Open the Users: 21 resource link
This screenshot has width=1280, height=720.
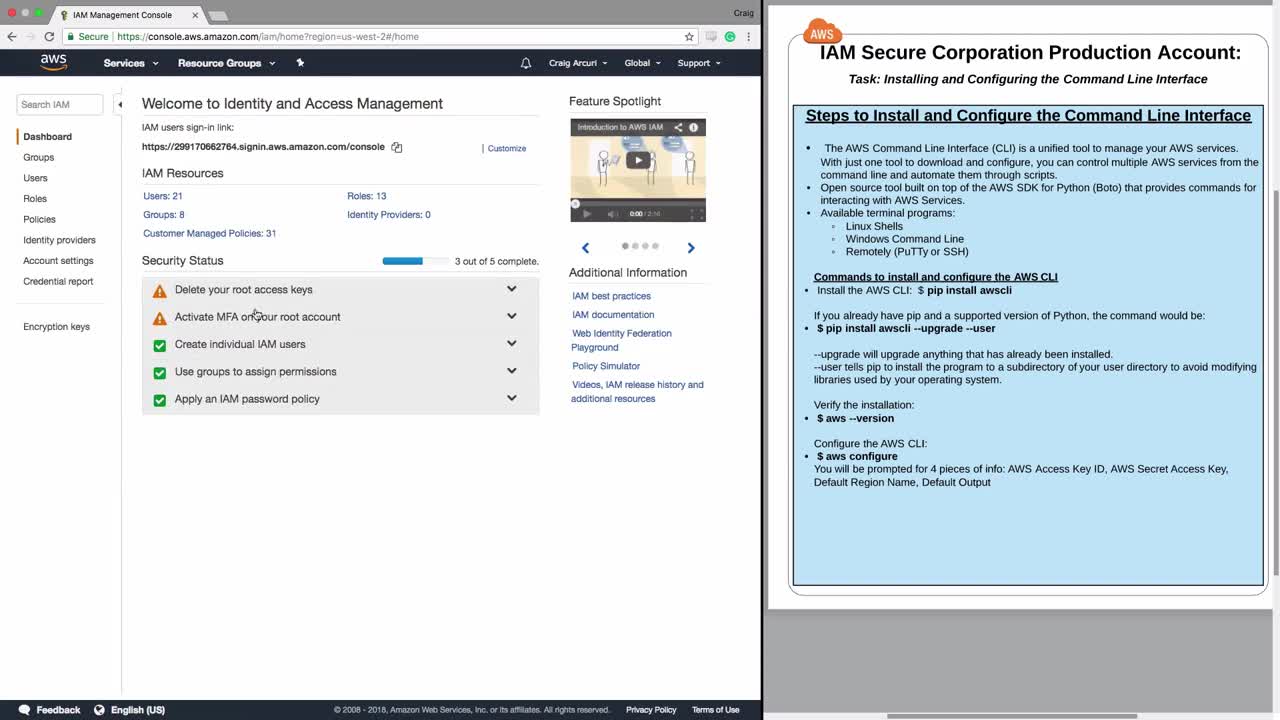[x=163, y=196]
